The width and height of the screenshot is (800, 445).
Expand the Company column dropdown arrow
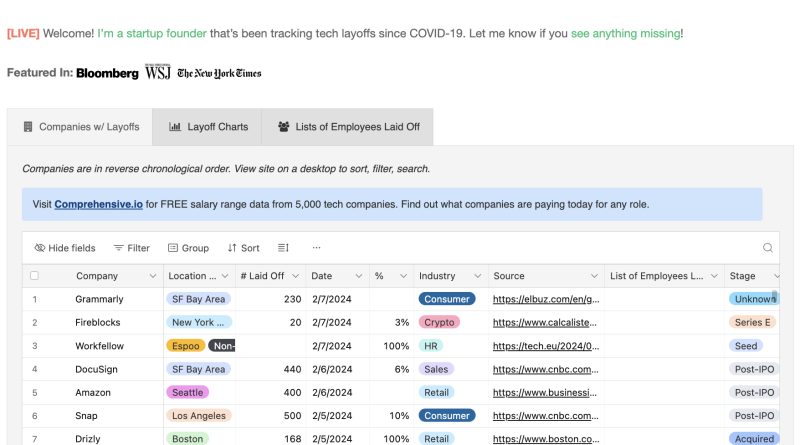[x=153, y=276]
